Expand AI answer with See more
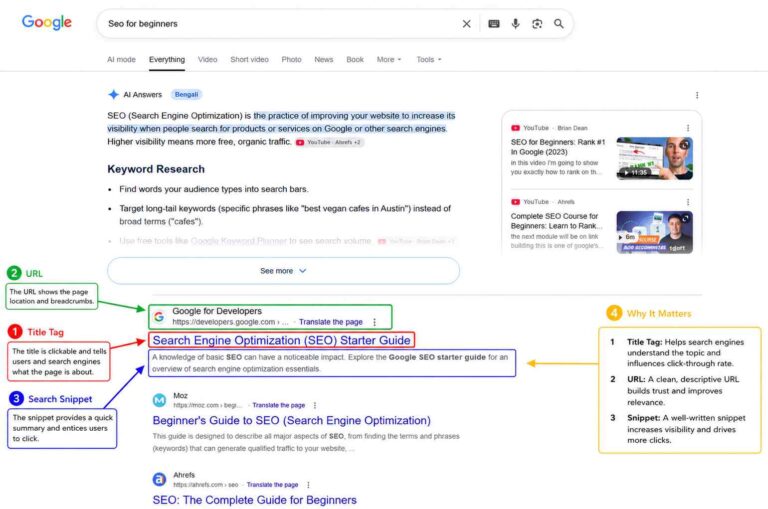The image size is (768, 509). [283, 271]
